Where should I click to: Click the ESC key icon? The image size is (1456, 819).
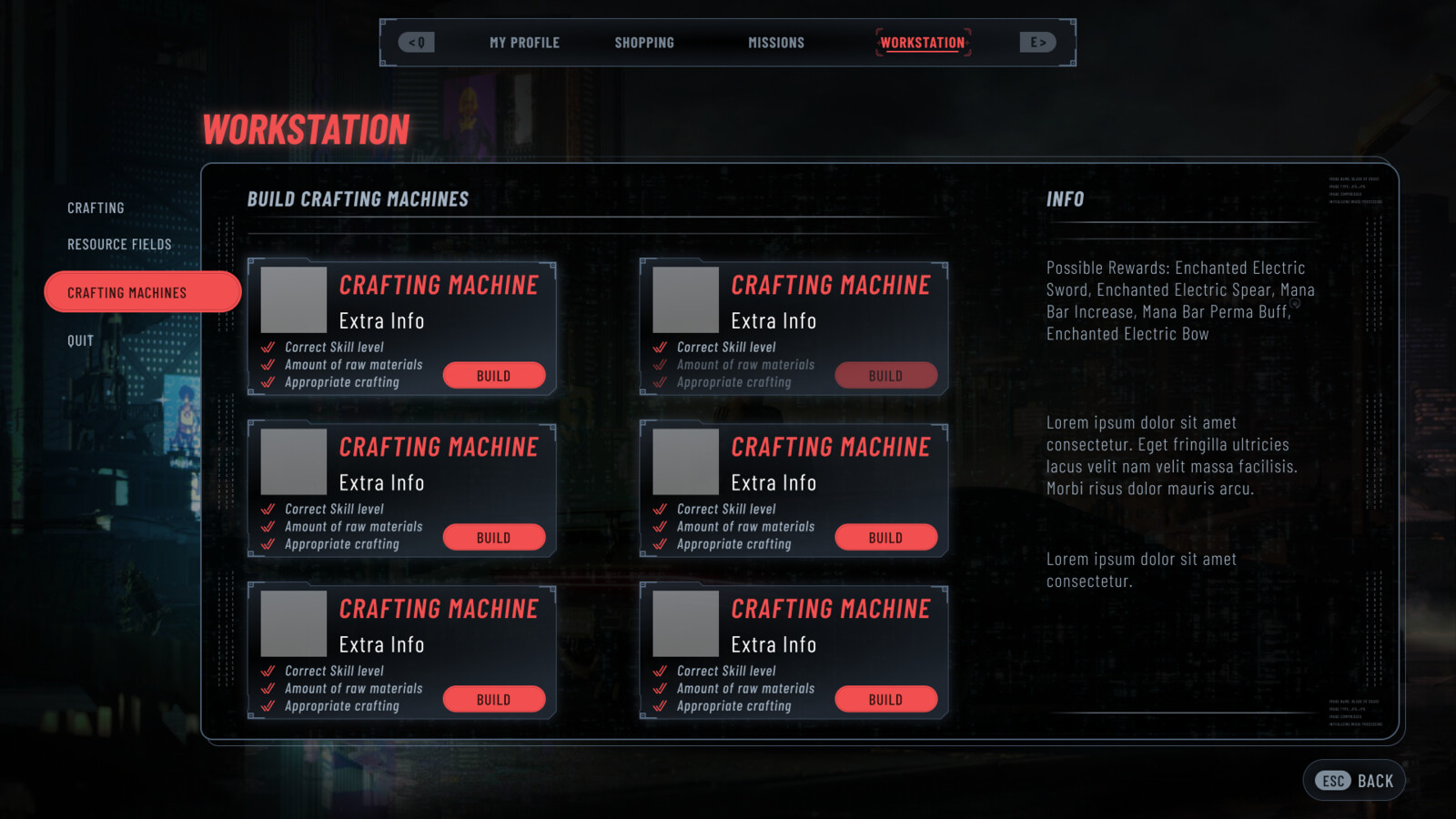tap(1333, 781)
